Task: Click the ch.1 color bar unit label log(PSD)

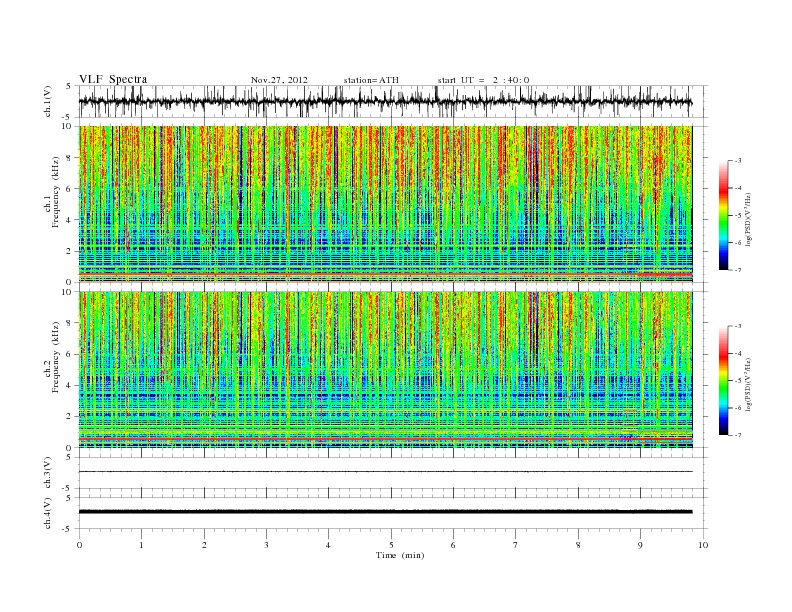Action: tap(748, 218)
